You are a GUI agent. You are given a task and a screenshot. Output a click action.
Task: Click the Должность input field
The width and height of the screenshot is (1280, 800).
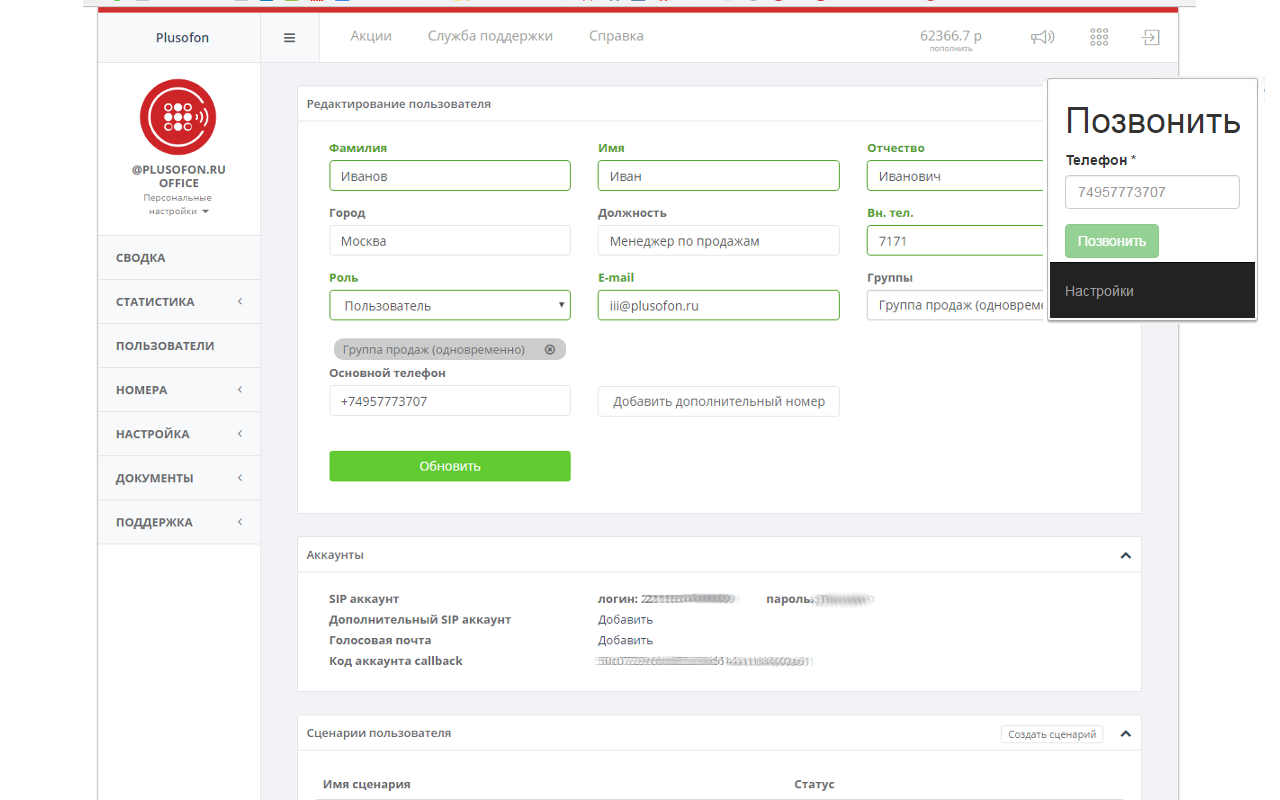pyautogui.click(x=719, y=241)
